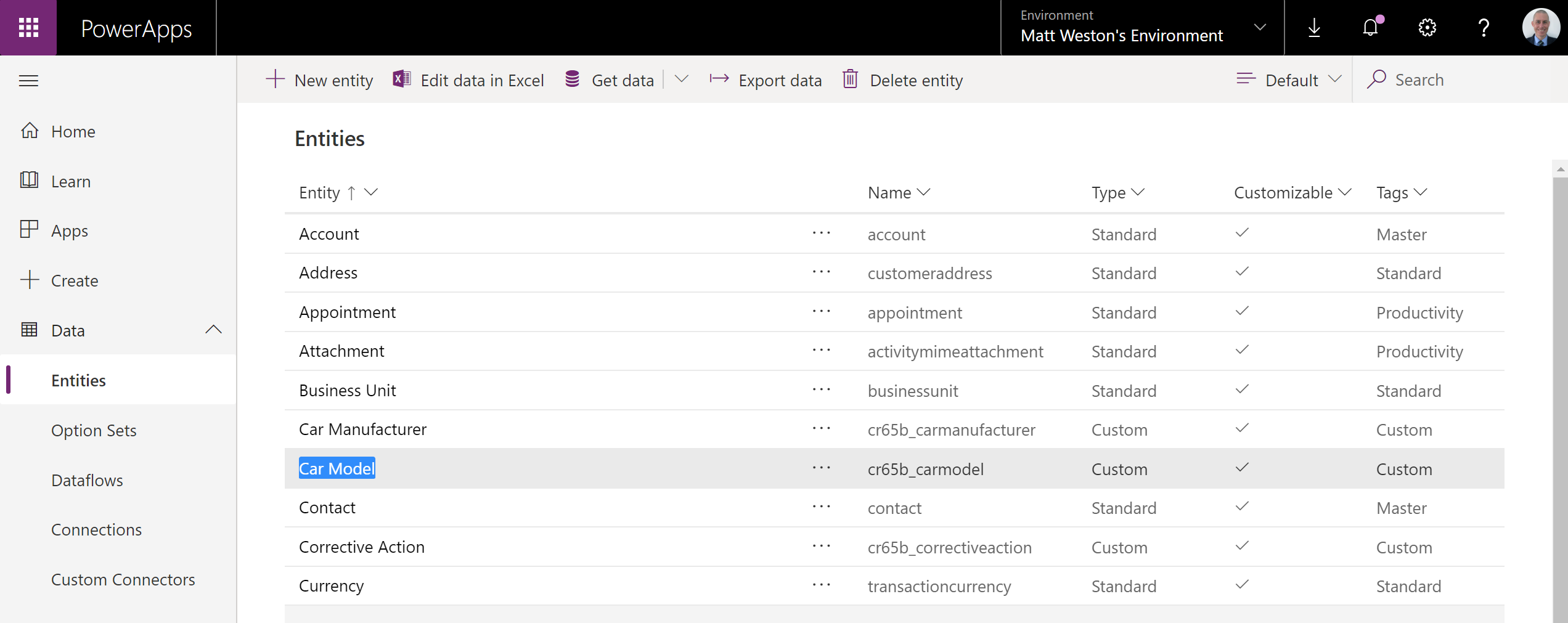Viewport: 1568px width, 623px height.
Task: Open Custom Connectors in sidebar
Action: [x=123, y=579]
